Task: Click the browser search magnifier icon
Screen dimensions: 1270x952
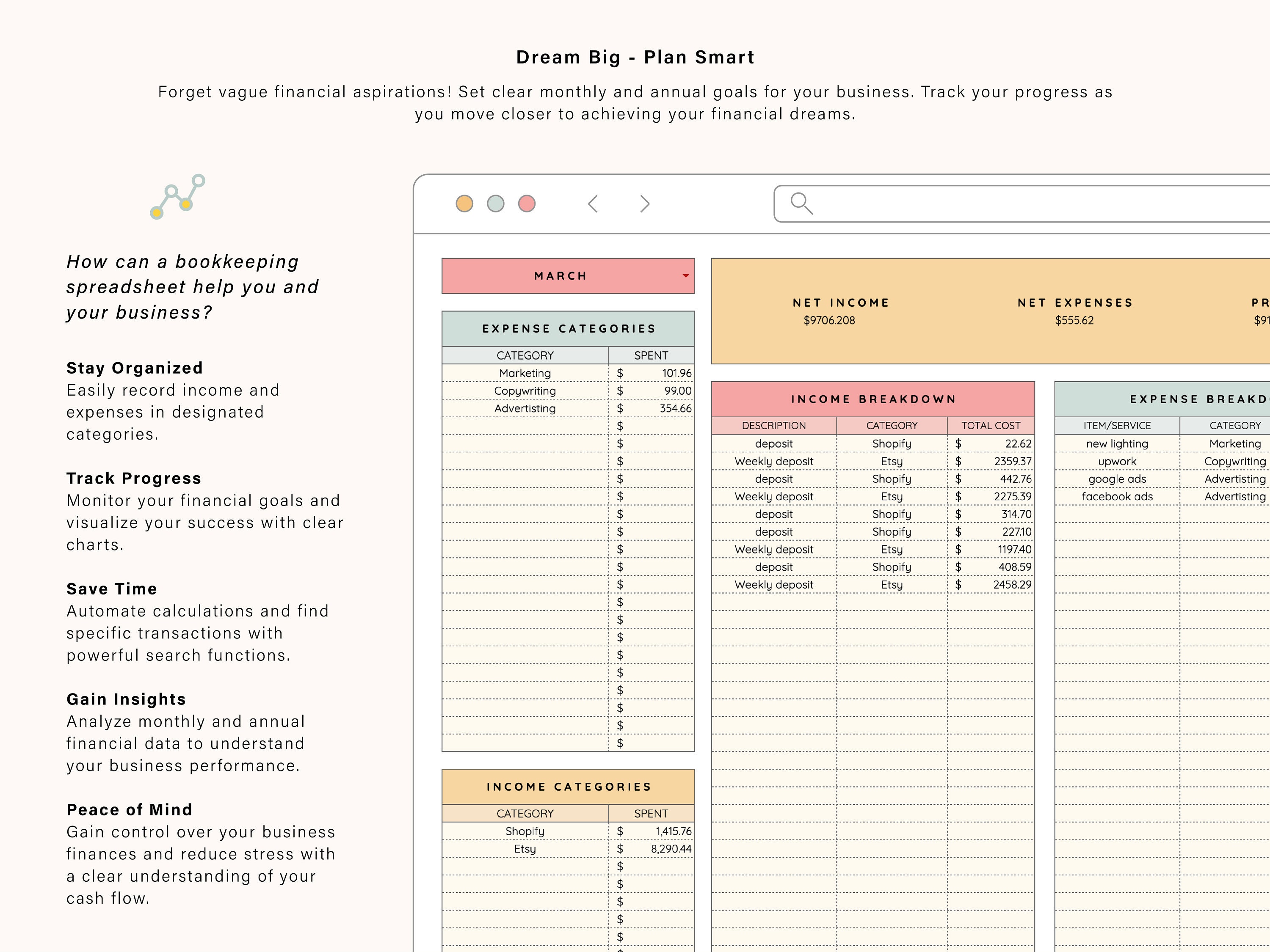Action: click(801, 203)
